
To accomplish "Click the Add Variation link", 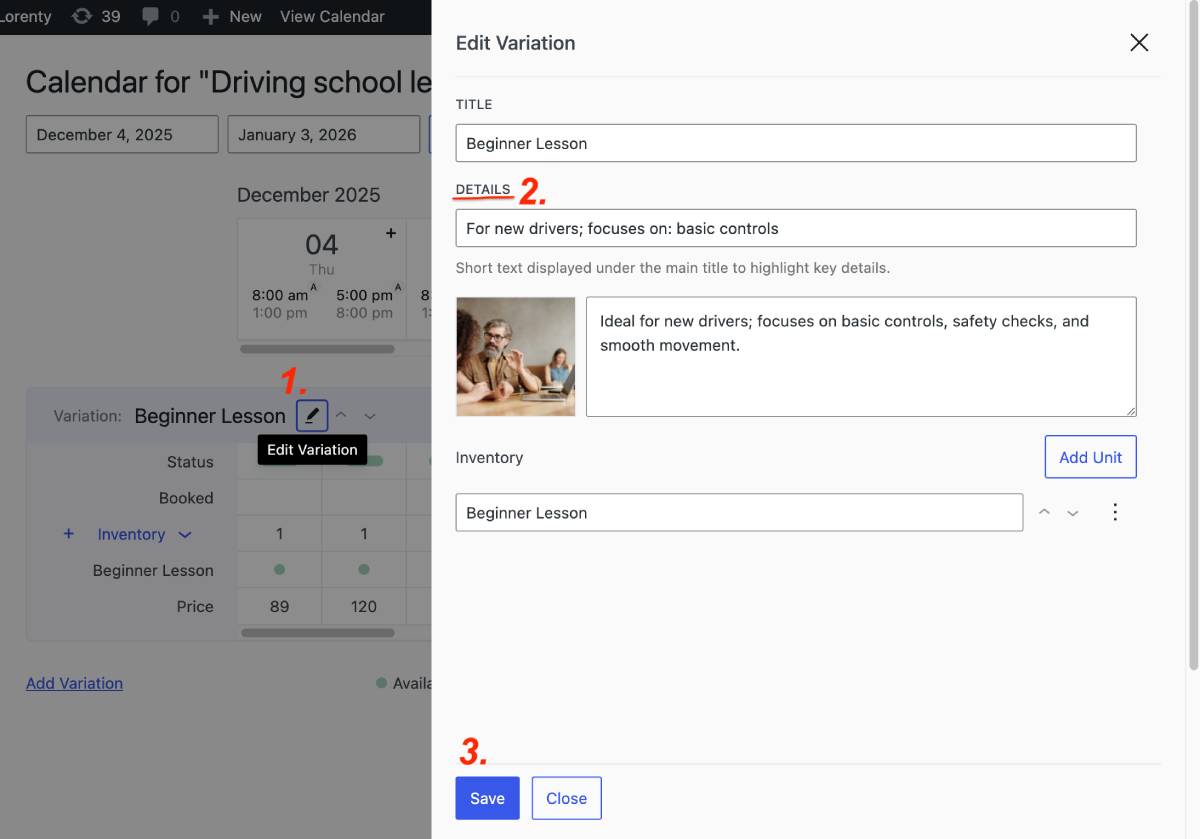I will 74,683.
